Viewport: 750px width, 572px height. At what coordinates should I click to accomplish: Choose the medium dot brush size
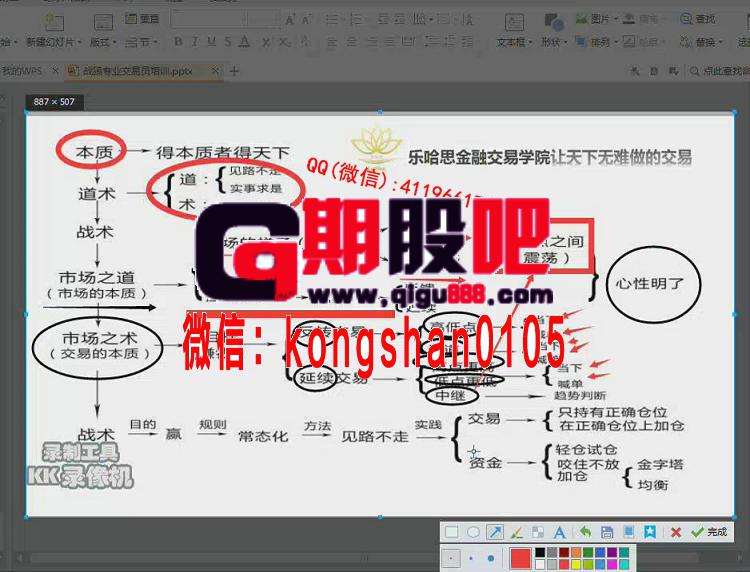pyautogui.click(x=471, y=558)
